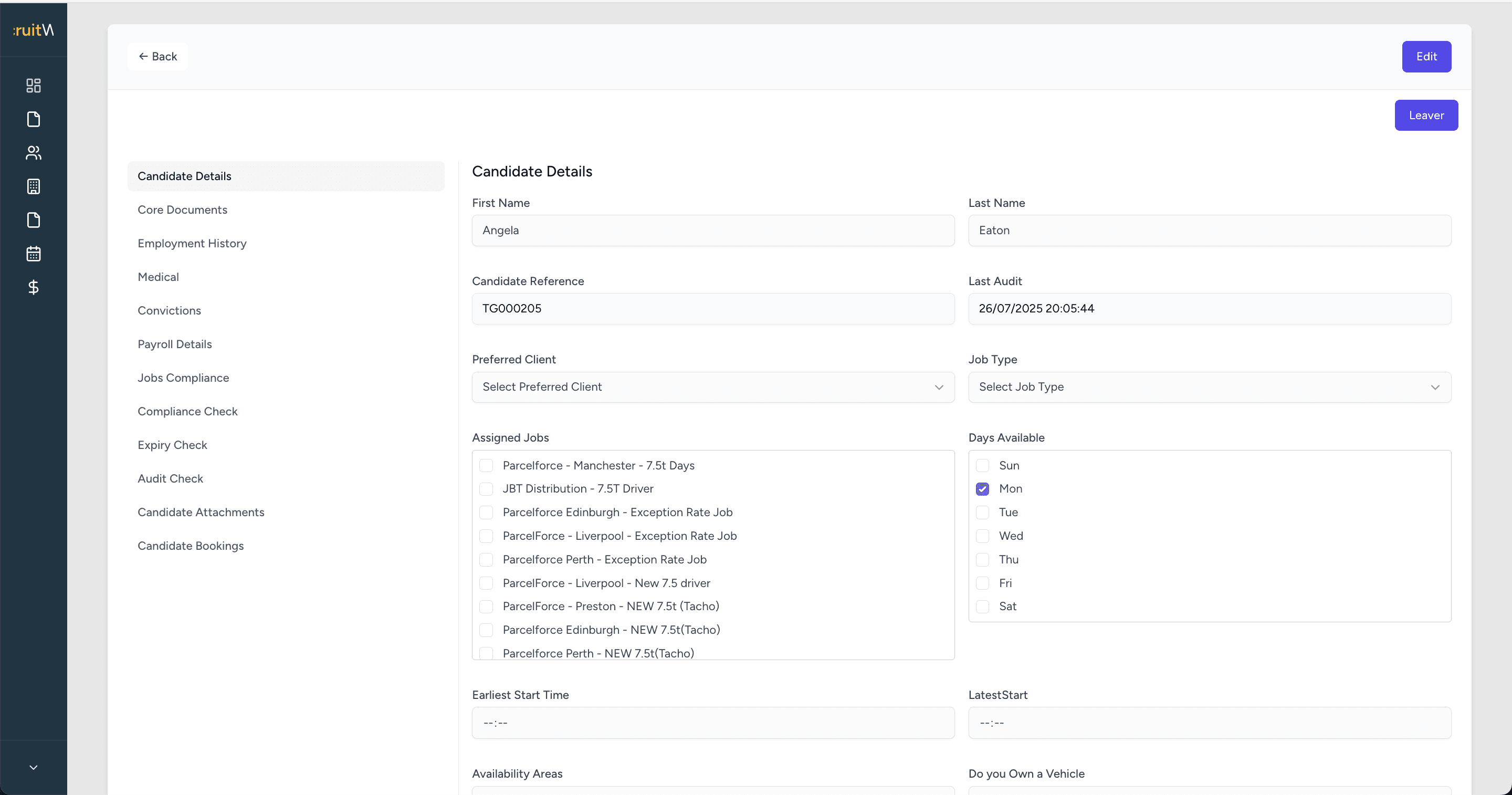Go back using the Back button
The width and height of the screenshot is (1512, 795).
[x=158, y=56]
